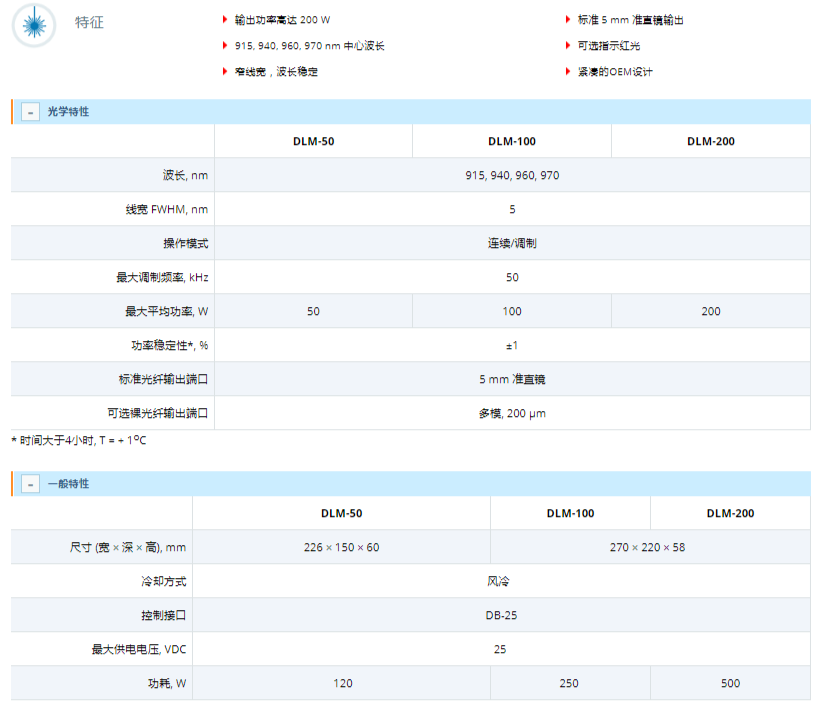Click bullet 输出功率高达 200 W
The image size is (819, 711).
282,20
